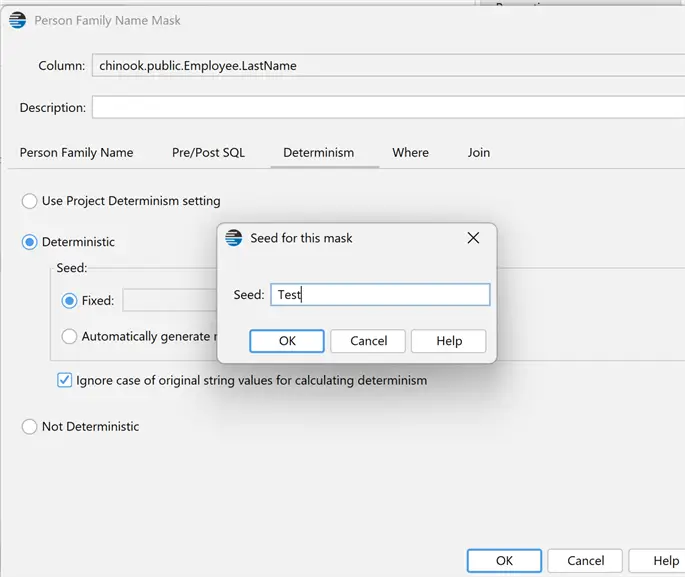Click the empty Description field
Image resolution: width=685 pixels, height=577 pixels.
[388, 107]
